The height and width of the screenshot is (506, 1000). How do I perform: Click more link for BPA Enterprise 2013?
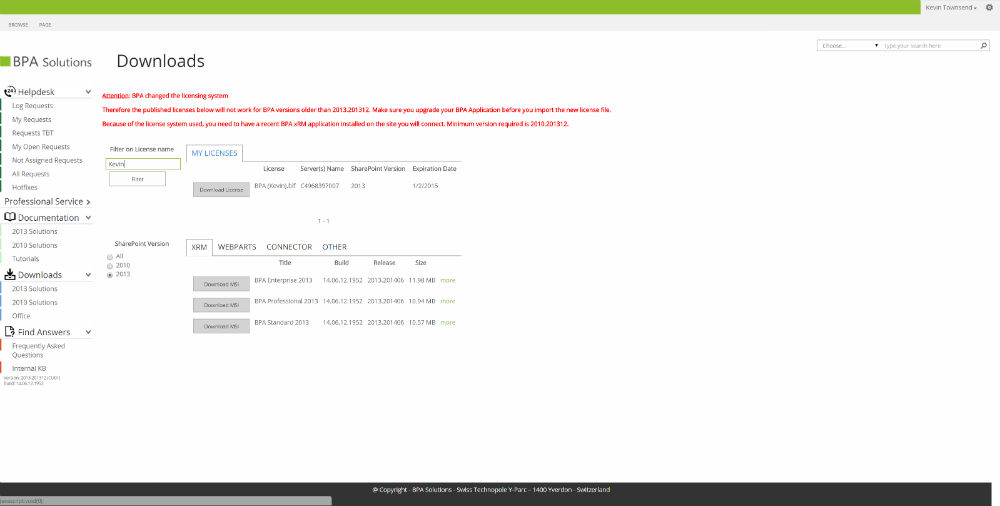pyautogui.click(x=448, y=280)
